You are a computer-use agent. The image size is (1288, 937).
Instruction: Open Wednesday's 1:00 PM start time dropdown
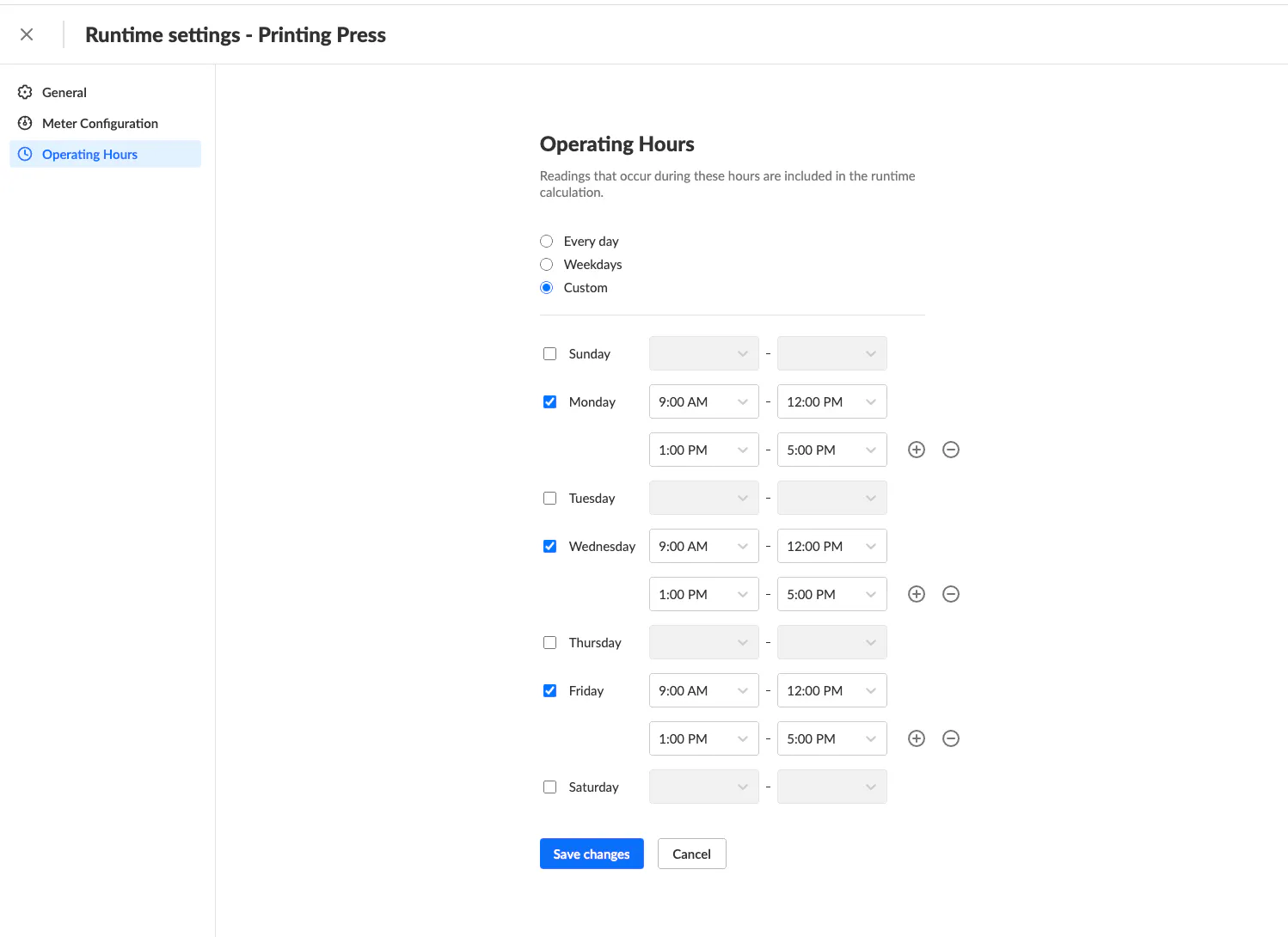(x=703, y=594)
